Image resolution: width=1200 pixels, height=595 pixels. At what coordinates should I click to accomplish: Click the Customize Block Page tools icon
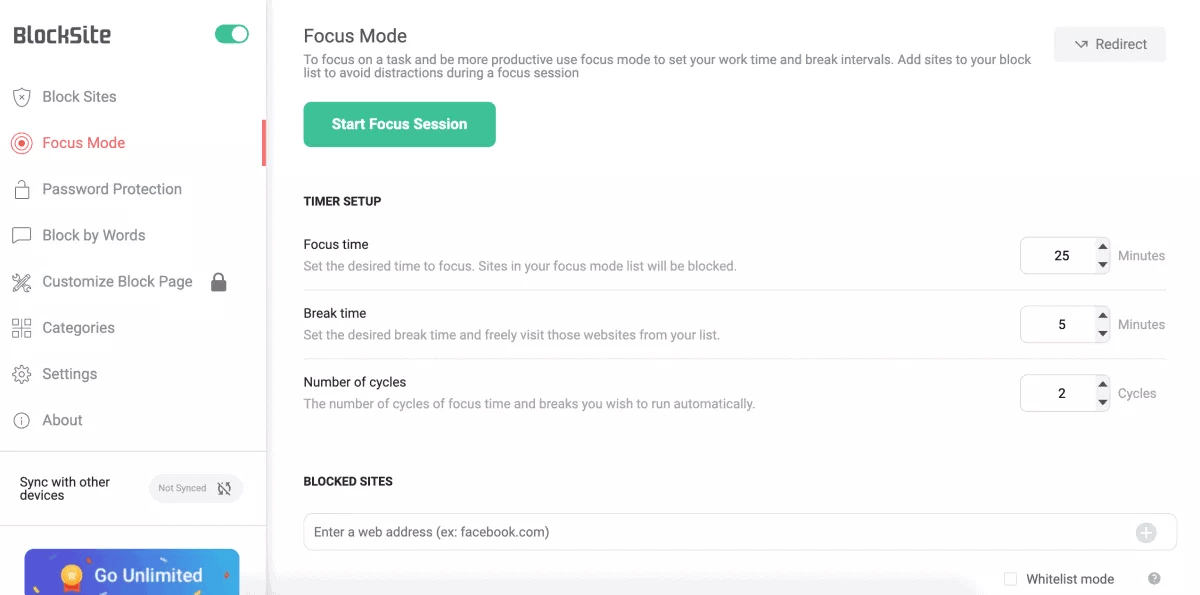pyautogui.click(x=22, y=281)
